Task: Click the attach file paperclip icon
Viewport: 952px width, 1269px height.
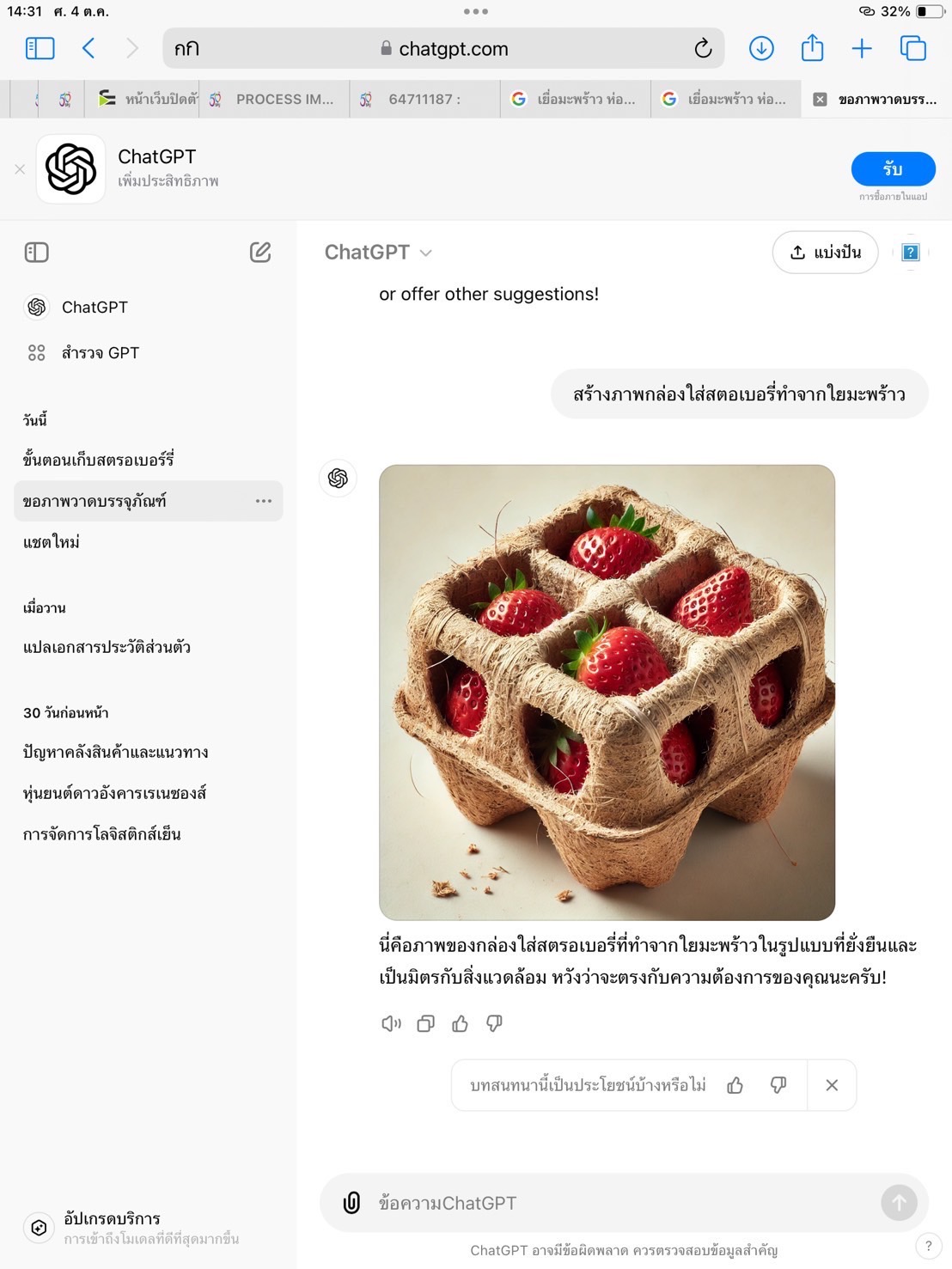Action: coord(351,1203)
